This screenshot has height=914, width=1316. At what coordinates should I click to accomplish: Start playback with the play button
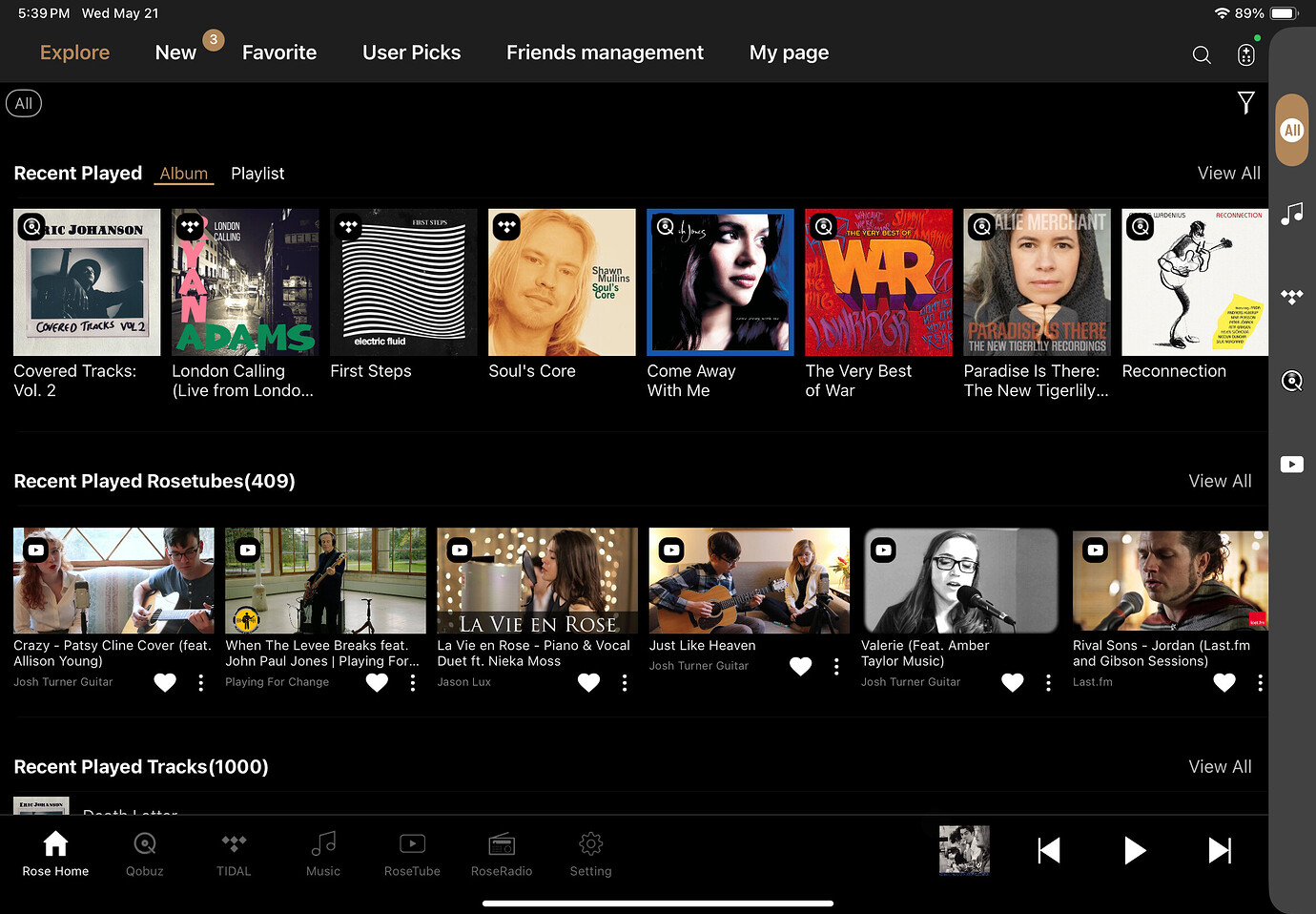point(1134,850)
